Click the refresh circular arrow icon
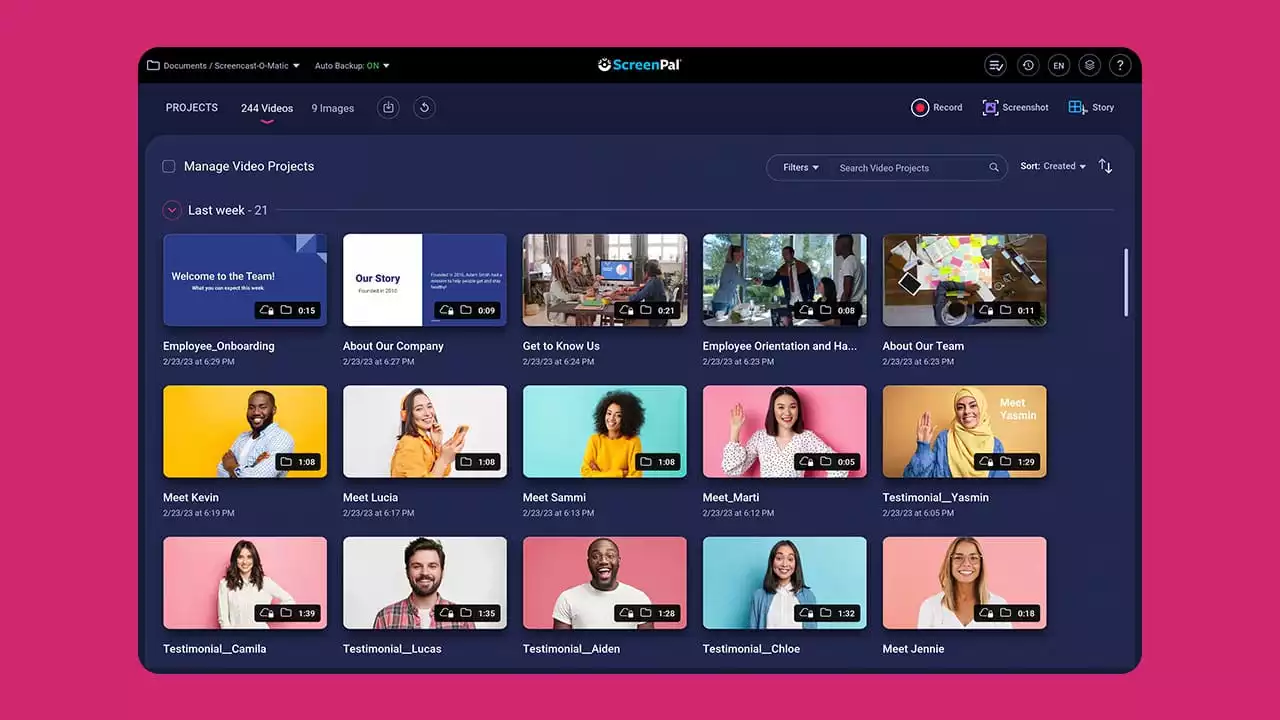 click(424, 108)
